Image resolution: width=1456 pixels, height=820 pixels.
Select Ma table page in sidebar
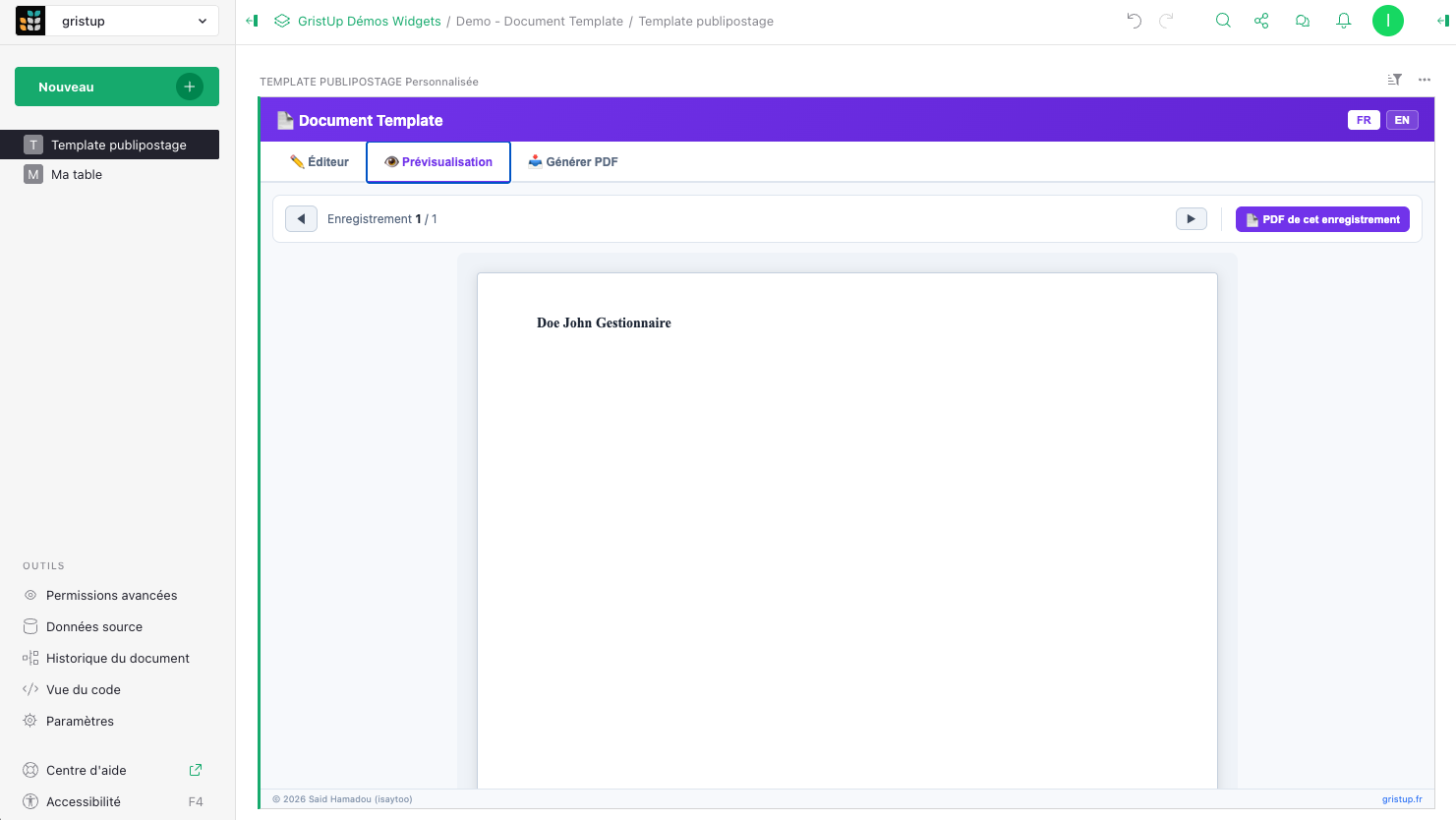click(x=77, y=175)
